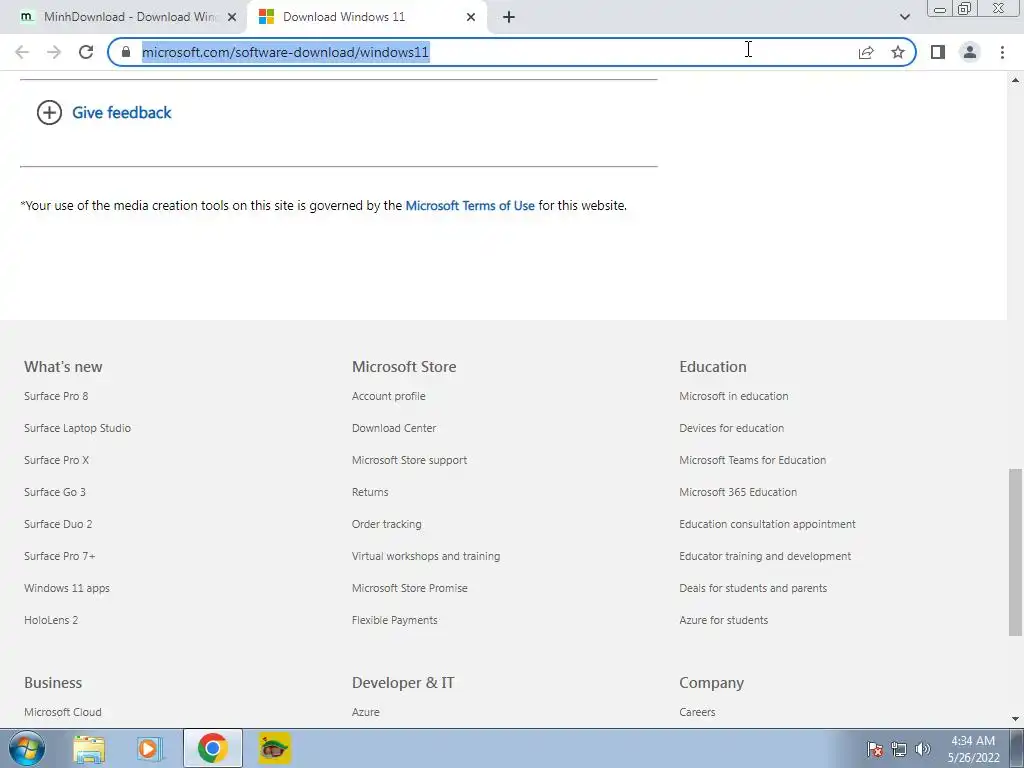The image size is (1024, 768).
Task: Open Download Center link
Action: click(x=394, y=428)
